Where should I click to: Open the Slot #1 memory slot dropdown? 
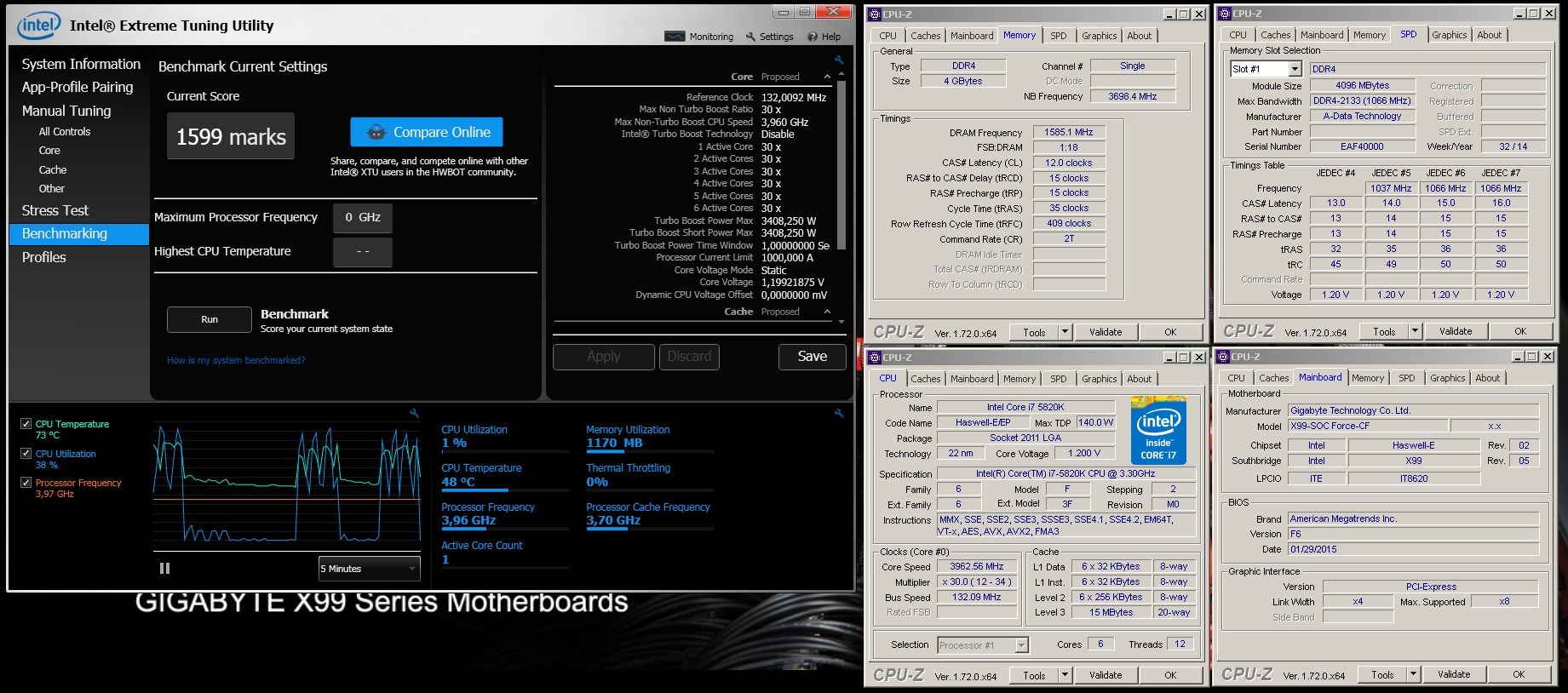tap(1266, 69)
